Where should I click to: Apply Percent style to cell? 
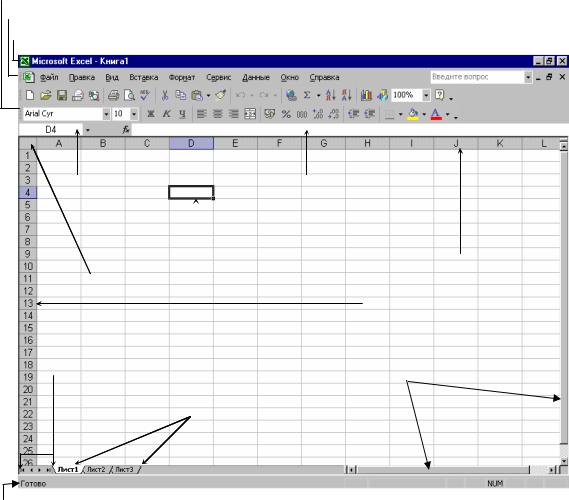[286, 114]
